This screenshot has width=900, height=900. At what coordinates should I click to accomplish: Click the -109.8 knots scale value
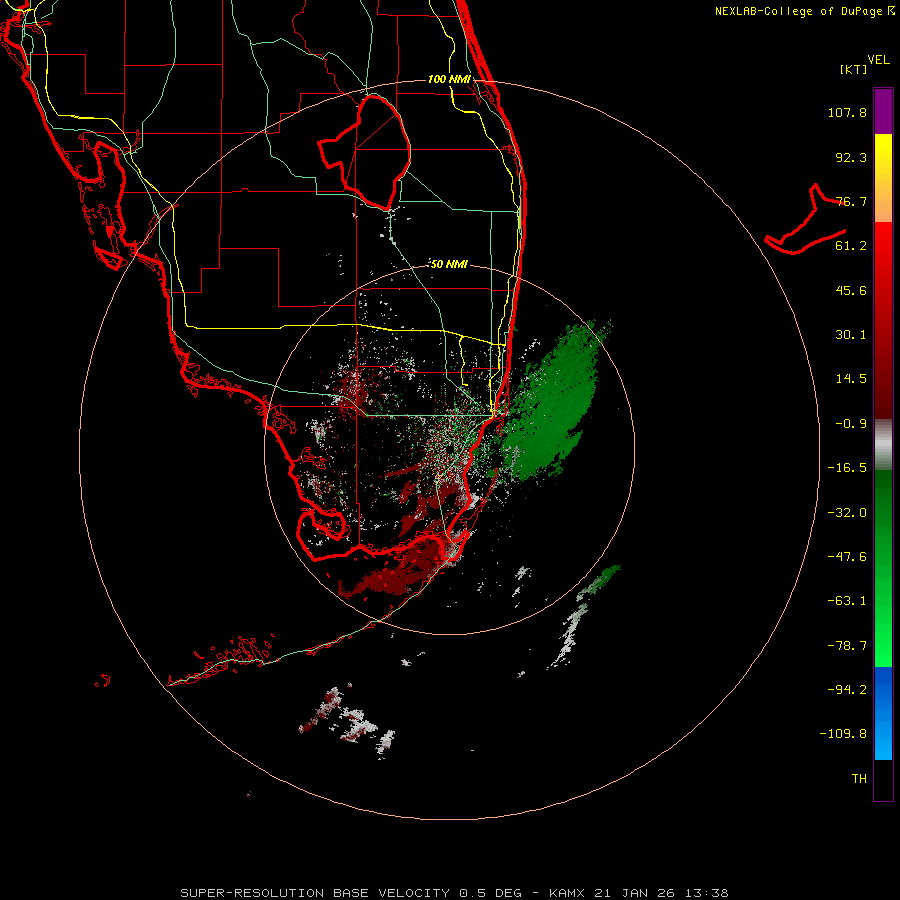(843, 734)
